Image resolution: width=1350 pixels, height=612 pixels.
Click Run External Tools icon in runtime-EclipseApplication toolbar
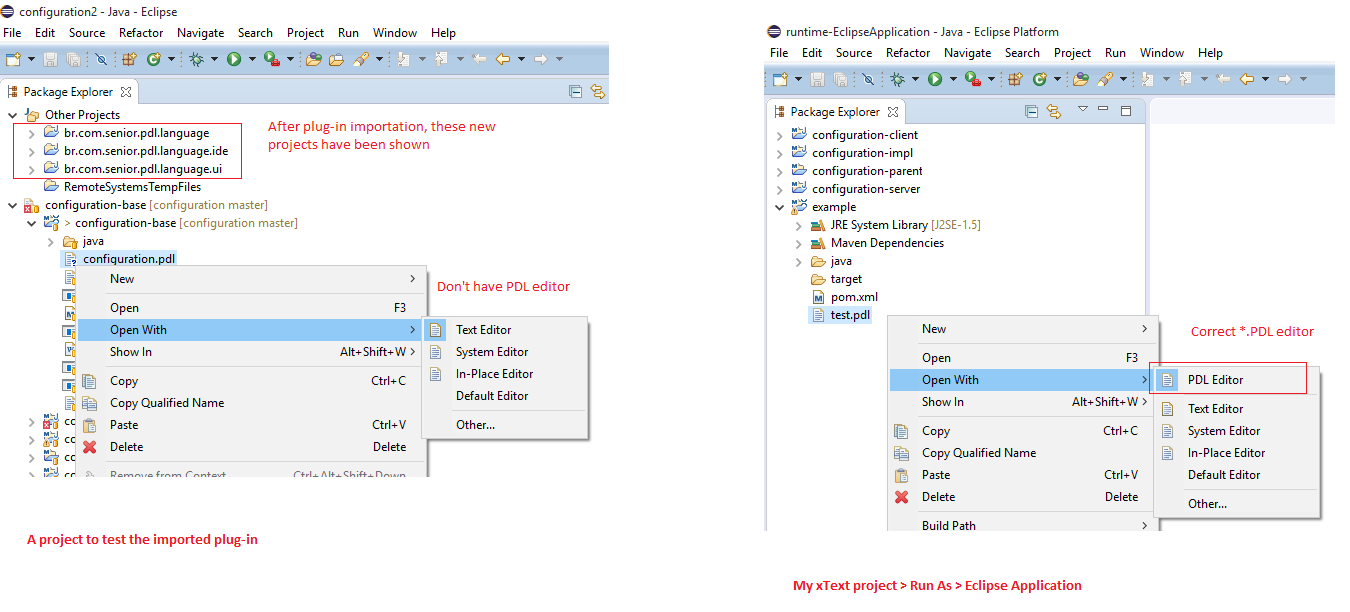click(x=973, y=79)
